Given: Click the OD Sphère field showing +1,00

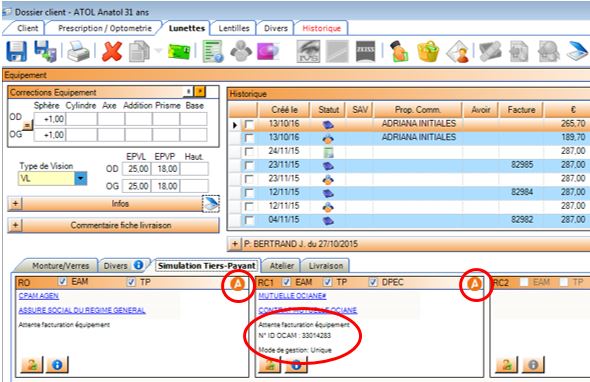Looking at the screenshot, I should [49, 119].
